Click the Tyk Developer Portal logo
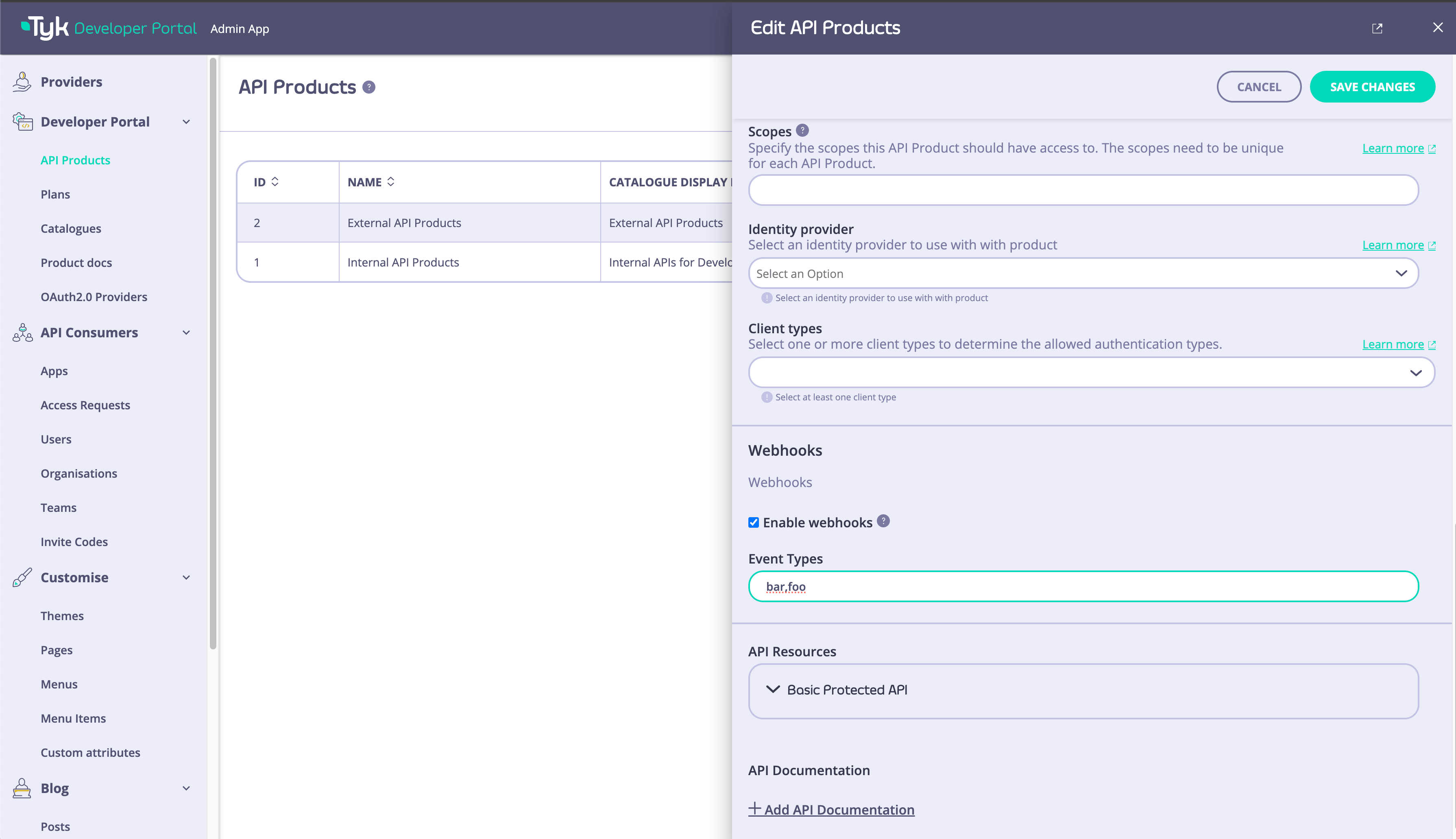 pyautogui.click(x=109, y=28)
